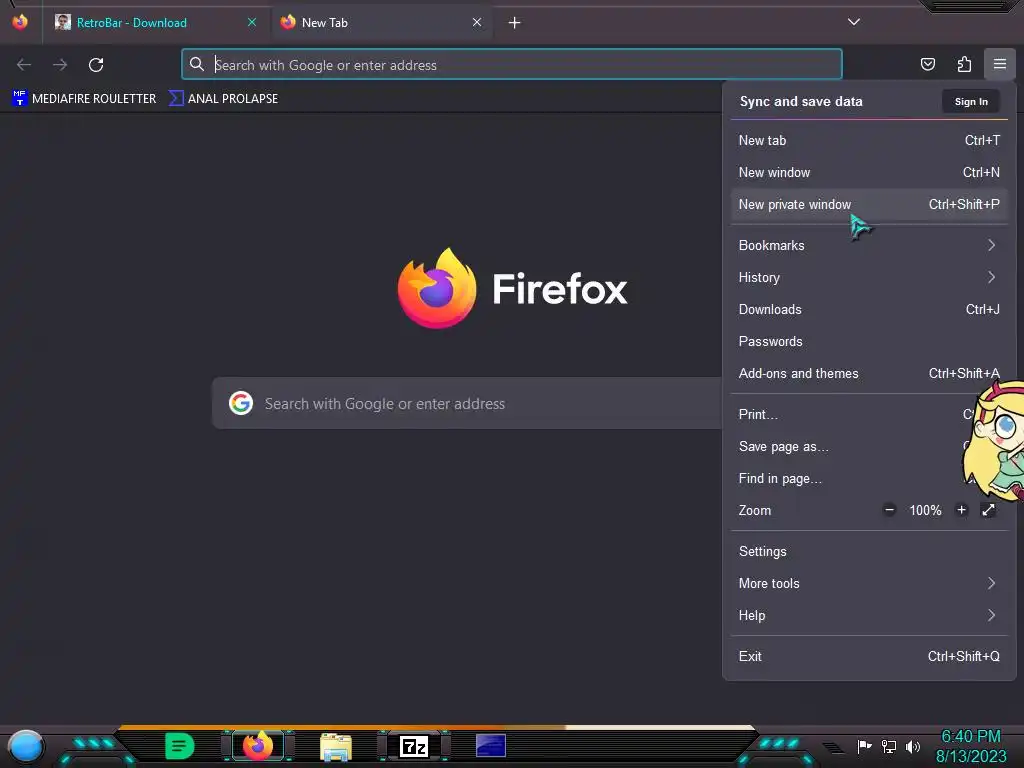Open the Extensions puzzle icon
This screenshot has width=1024, height=768.
point(964,64)
